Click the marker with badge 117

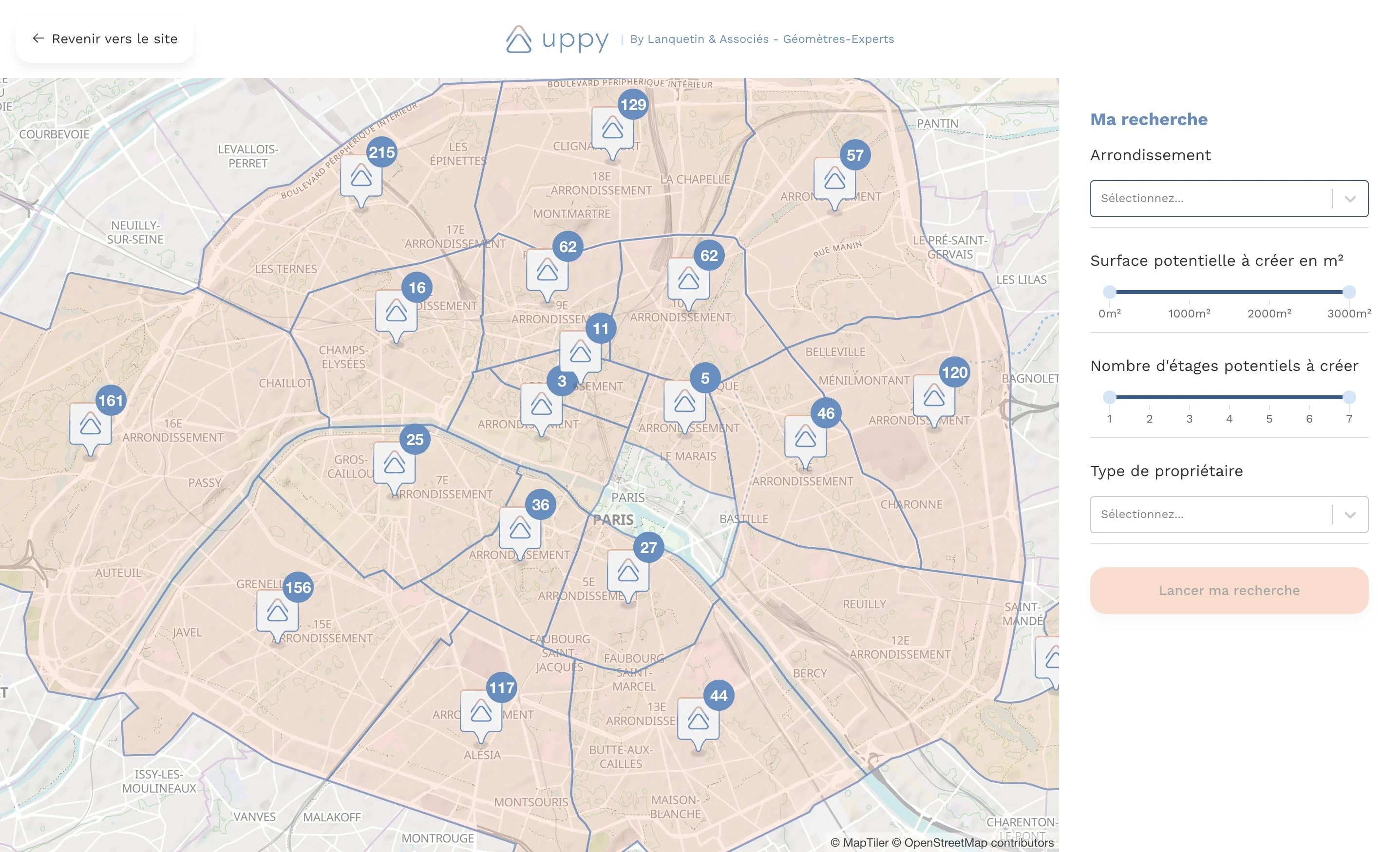(481, 712)
